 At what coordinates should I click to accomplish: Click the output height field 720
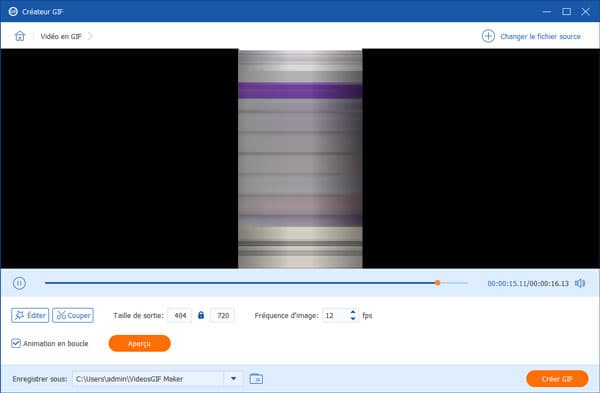[223, 315]
